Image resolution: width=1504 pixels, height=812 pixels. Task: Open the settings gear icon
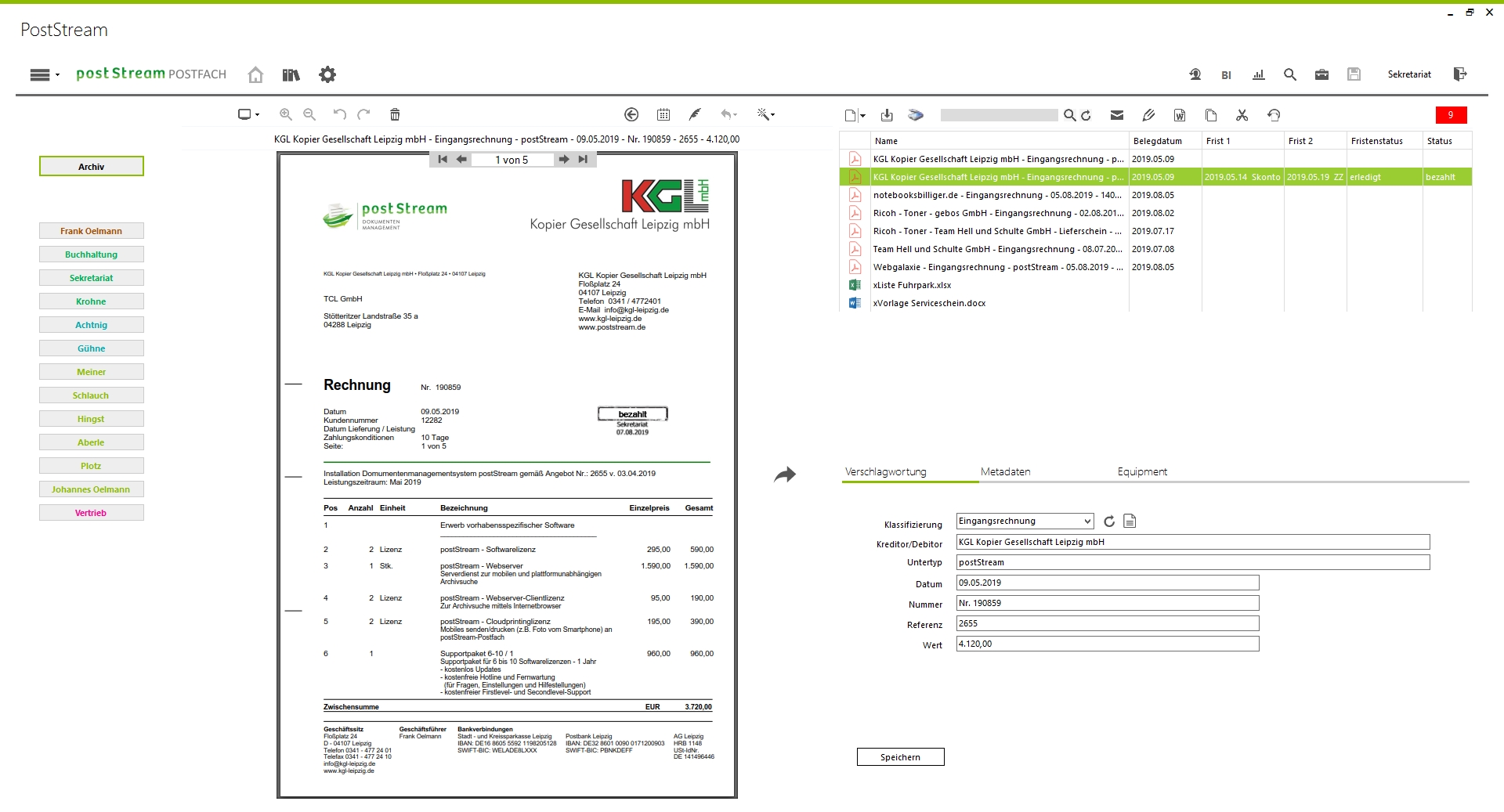(327, 74)
